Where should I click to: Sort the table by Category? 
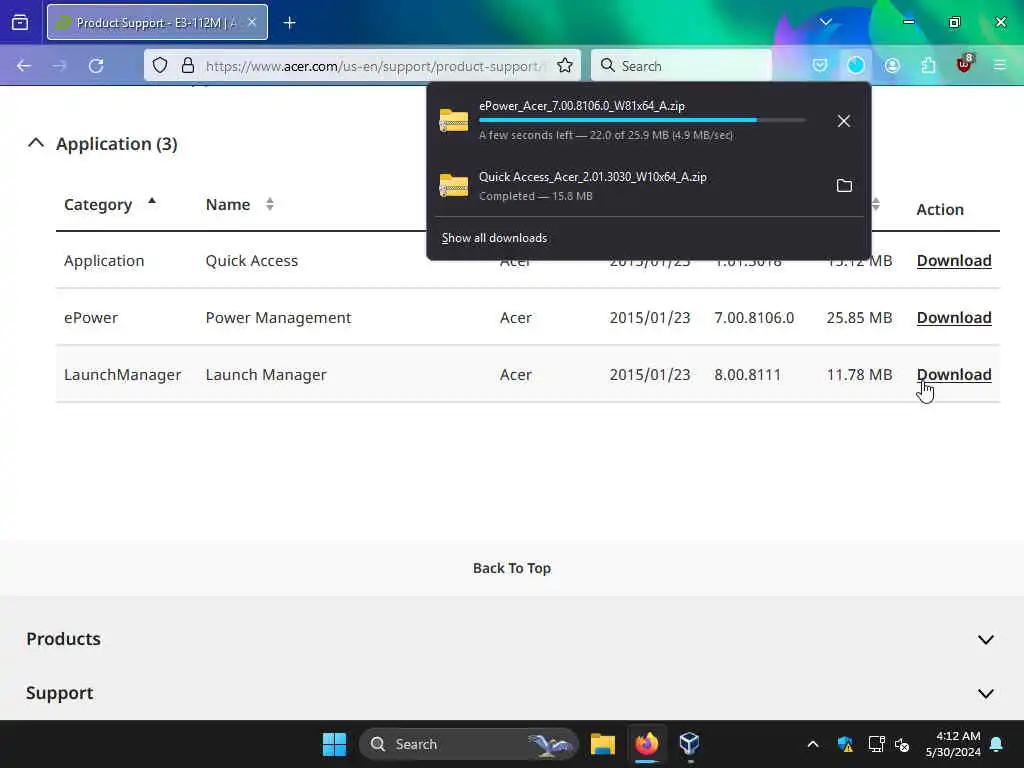(110, 204)
